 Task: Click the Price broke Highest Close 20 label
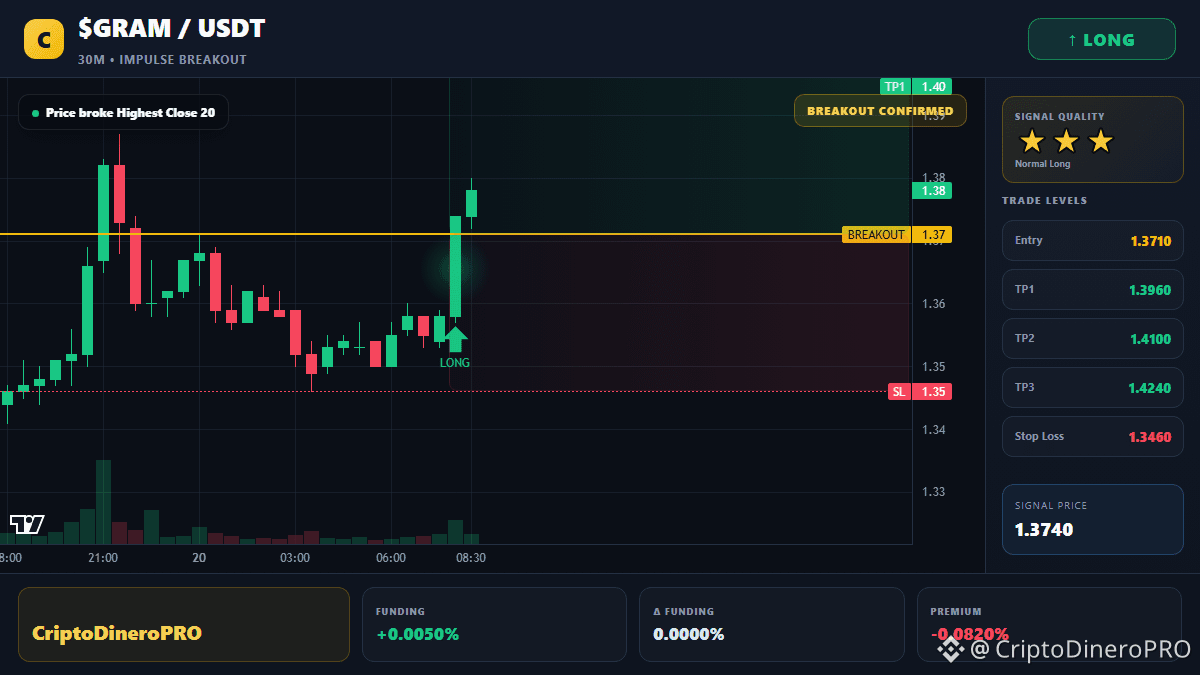coord(123,113)
